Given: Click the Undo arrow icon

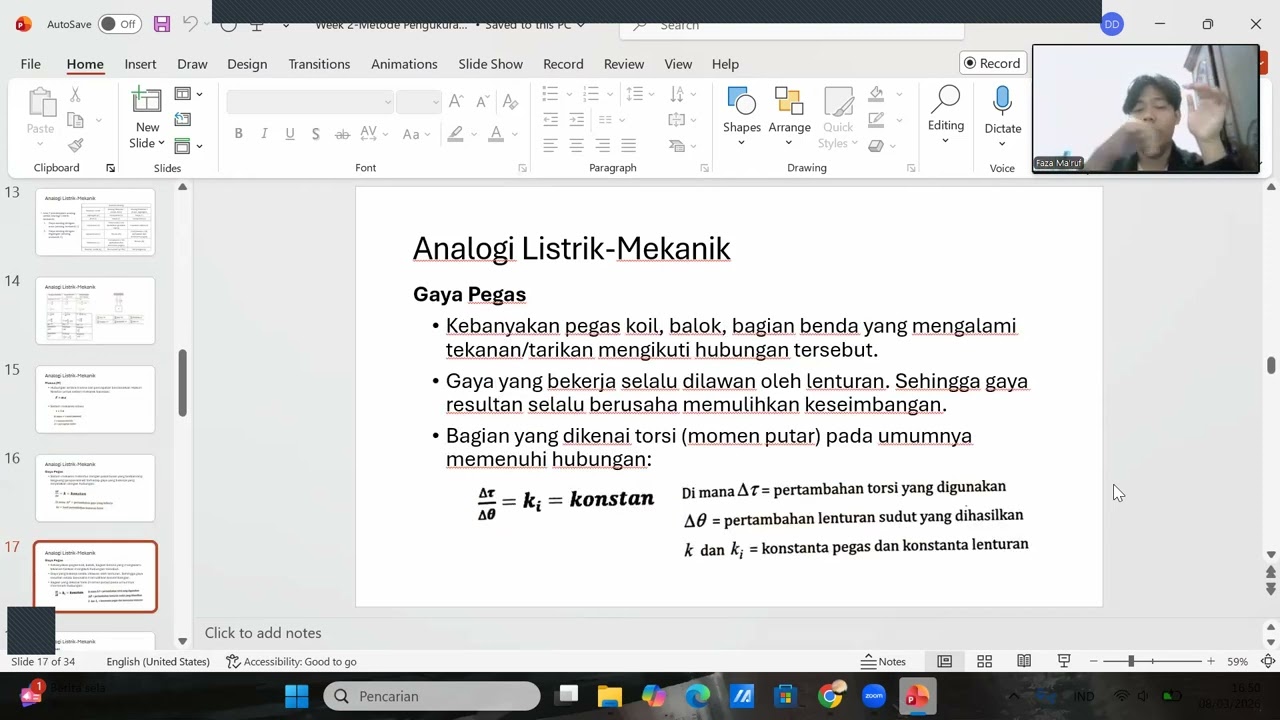Looking at the screenshot, I should tap(190, 24).
